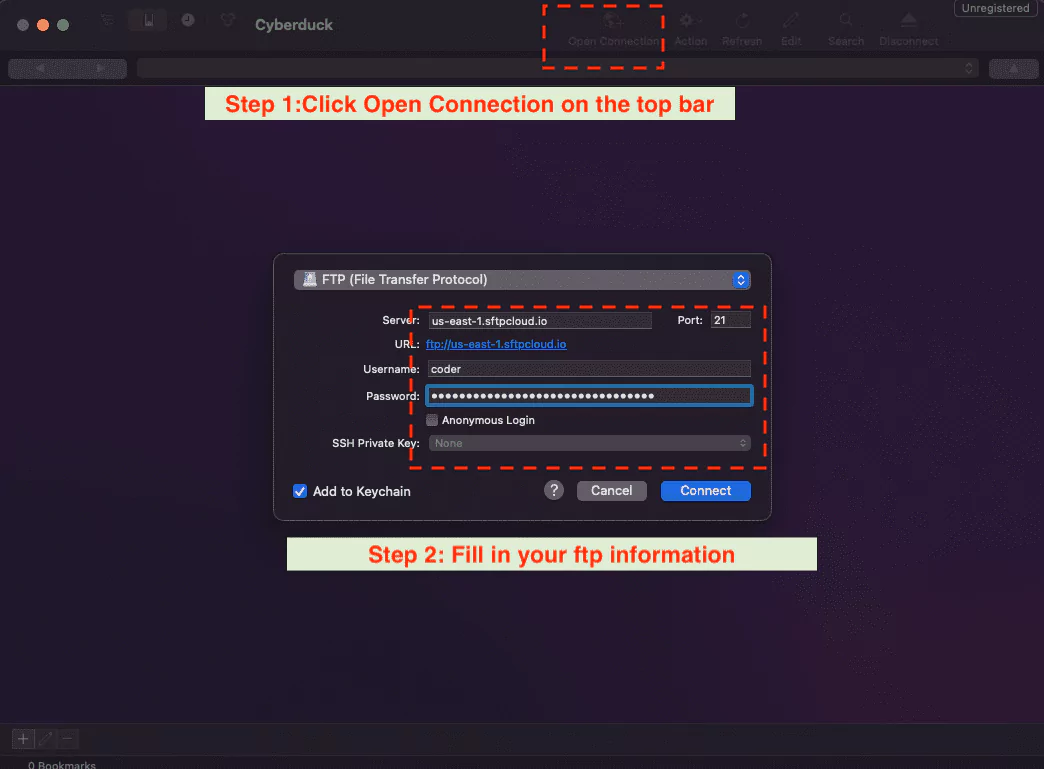The image size is (1044, 769).
Task: Add a bookmark with plus button
Action: pos(23,739)
